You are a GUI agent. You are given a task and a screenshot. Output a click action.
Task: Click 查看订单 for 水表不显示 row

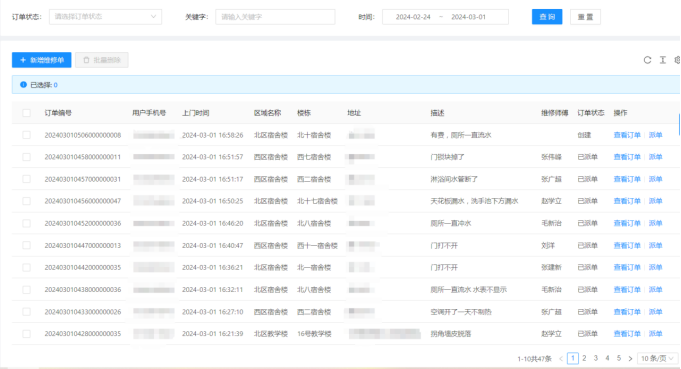(x=627, y=290)
